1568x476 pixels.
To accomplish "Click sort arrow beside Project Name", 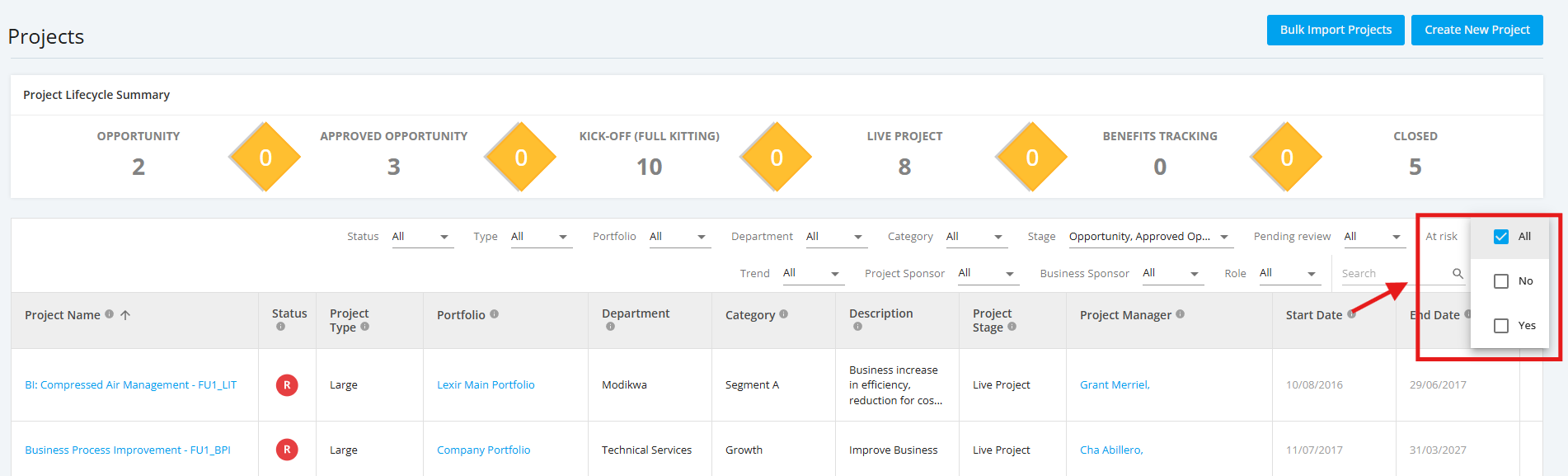I will pyautogui.click(x=125, y=315).
